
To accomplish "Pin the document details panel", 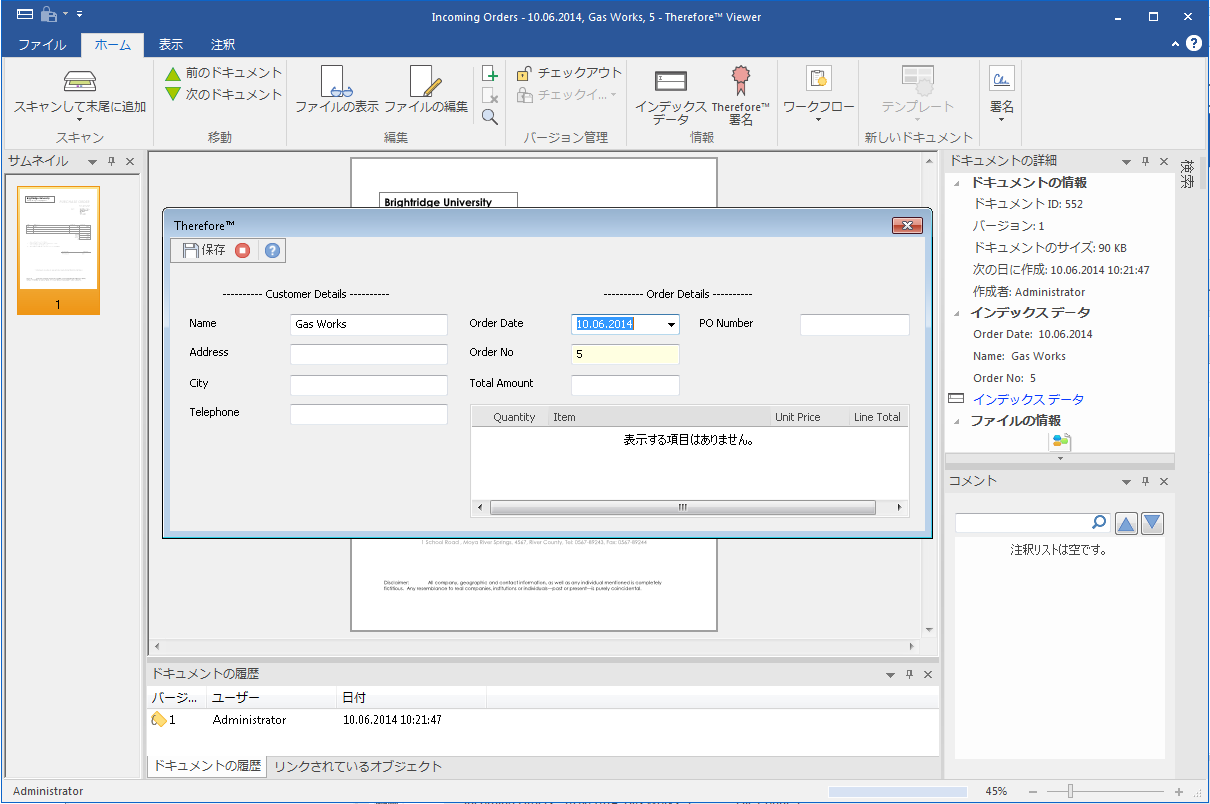I will pyautogui.click(x=1146, y=161).
